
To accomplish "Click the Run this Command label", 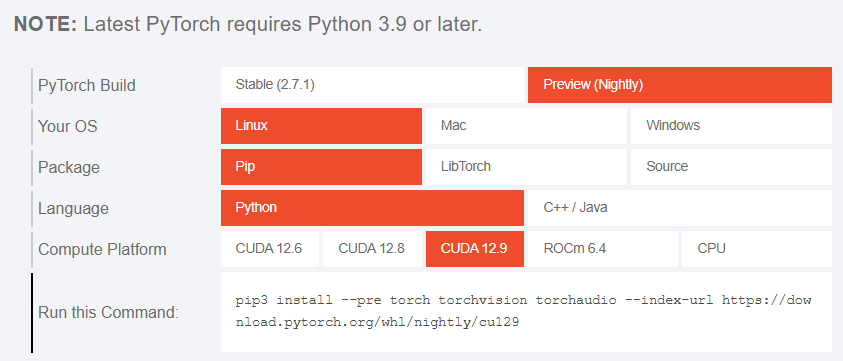I will pyautogui.click(x=108, y=313).
